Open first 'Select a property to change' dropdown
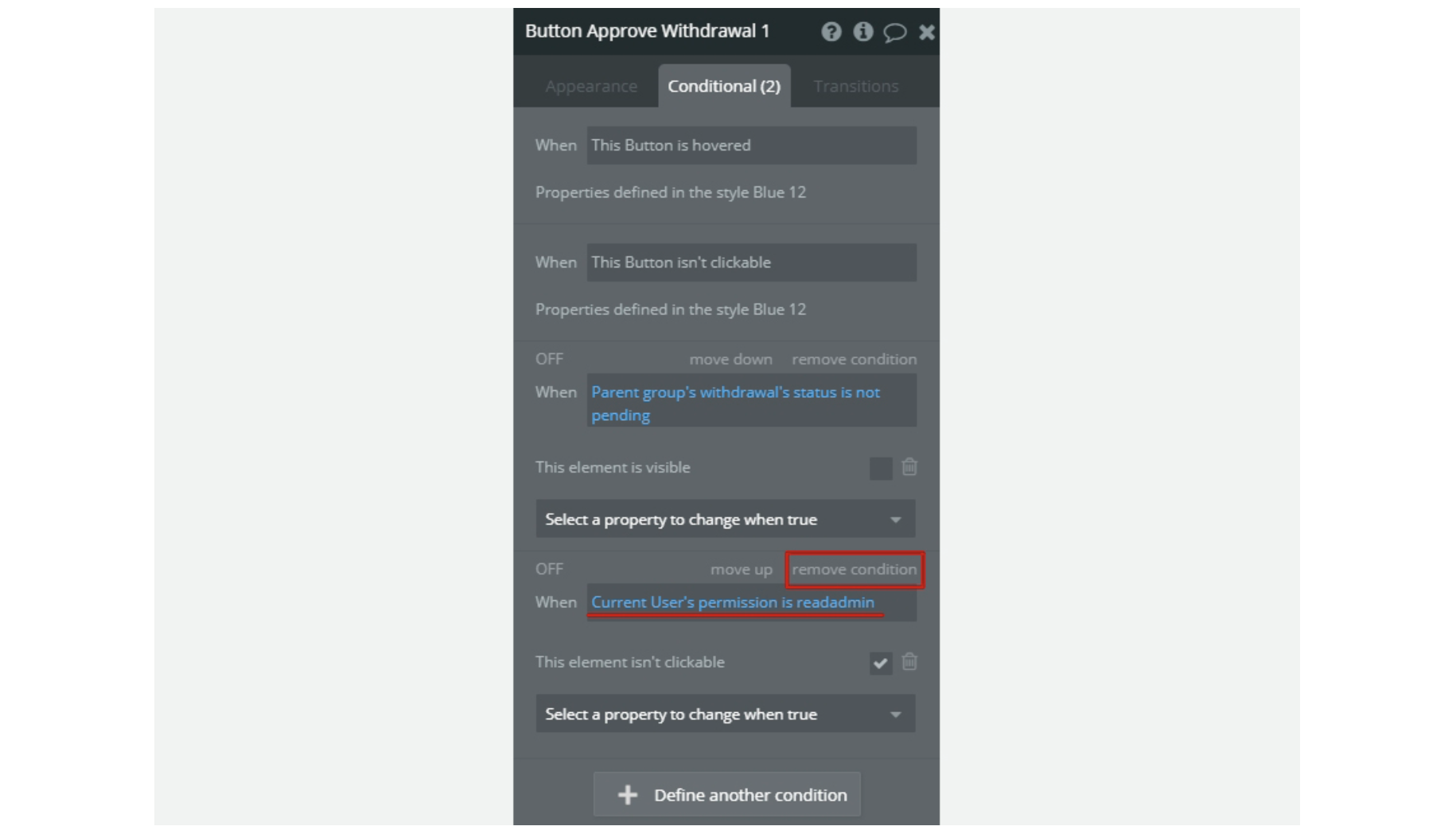 (725, 520)
